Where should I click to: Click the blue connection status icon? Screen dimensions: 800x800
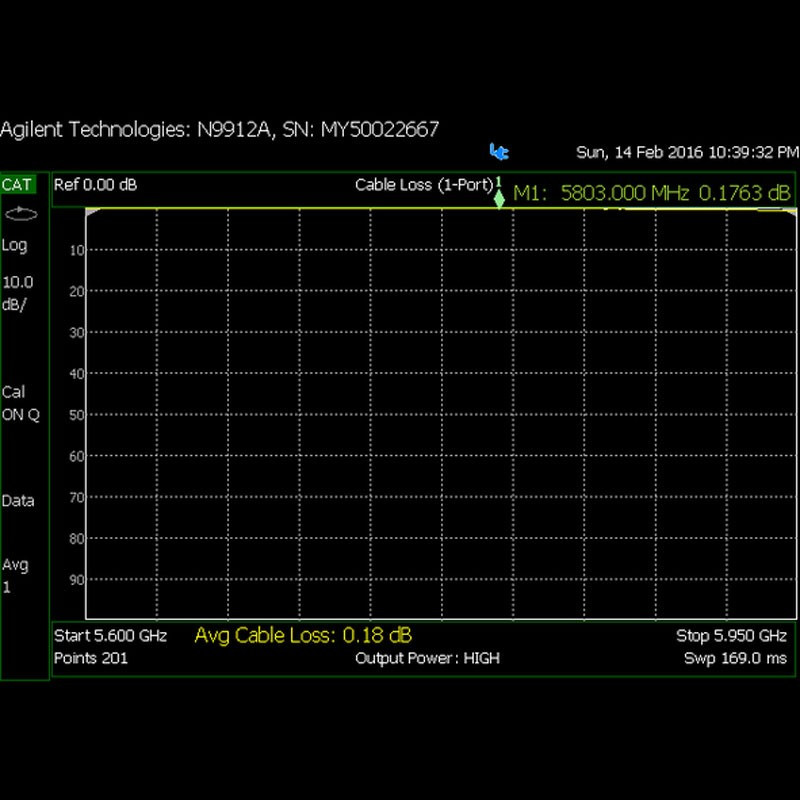point(498,152)
